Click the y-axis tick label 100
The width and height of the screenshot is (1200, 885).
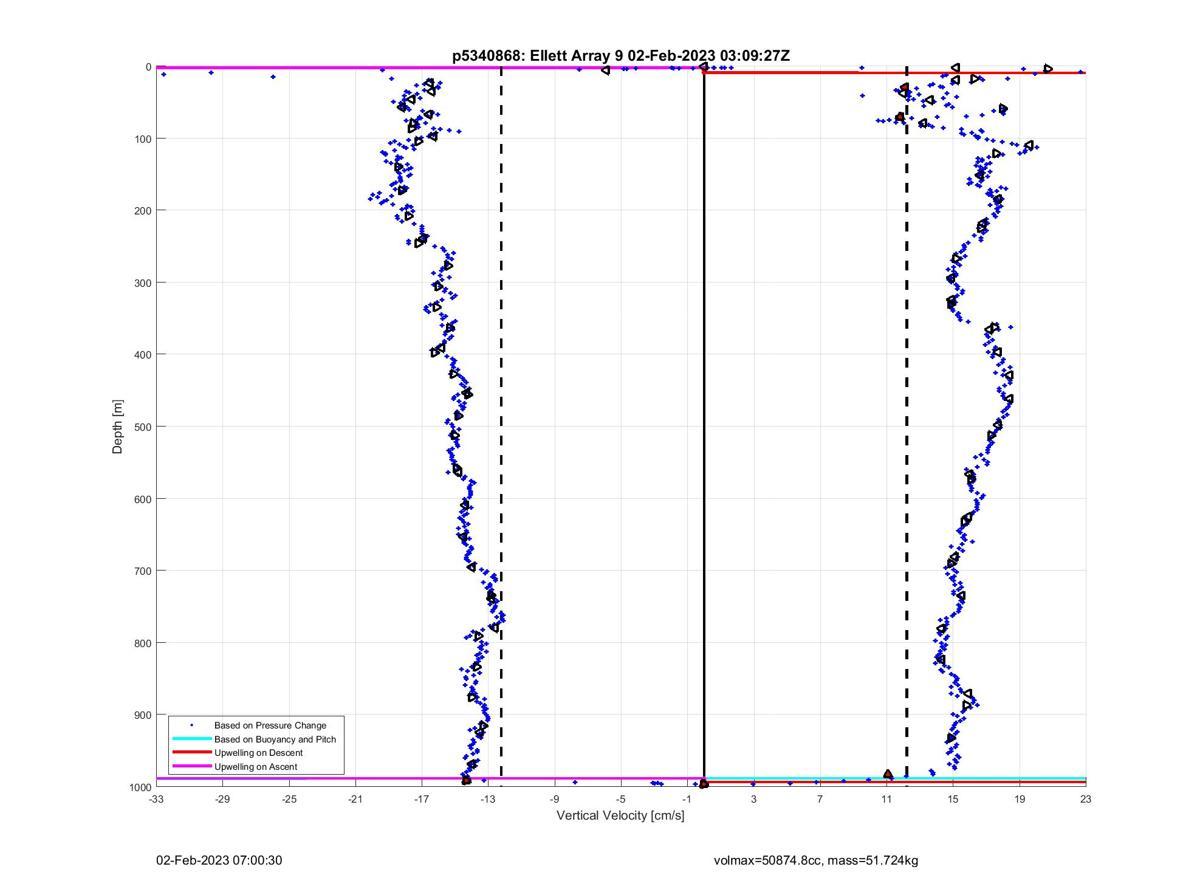tap(141, 139)
